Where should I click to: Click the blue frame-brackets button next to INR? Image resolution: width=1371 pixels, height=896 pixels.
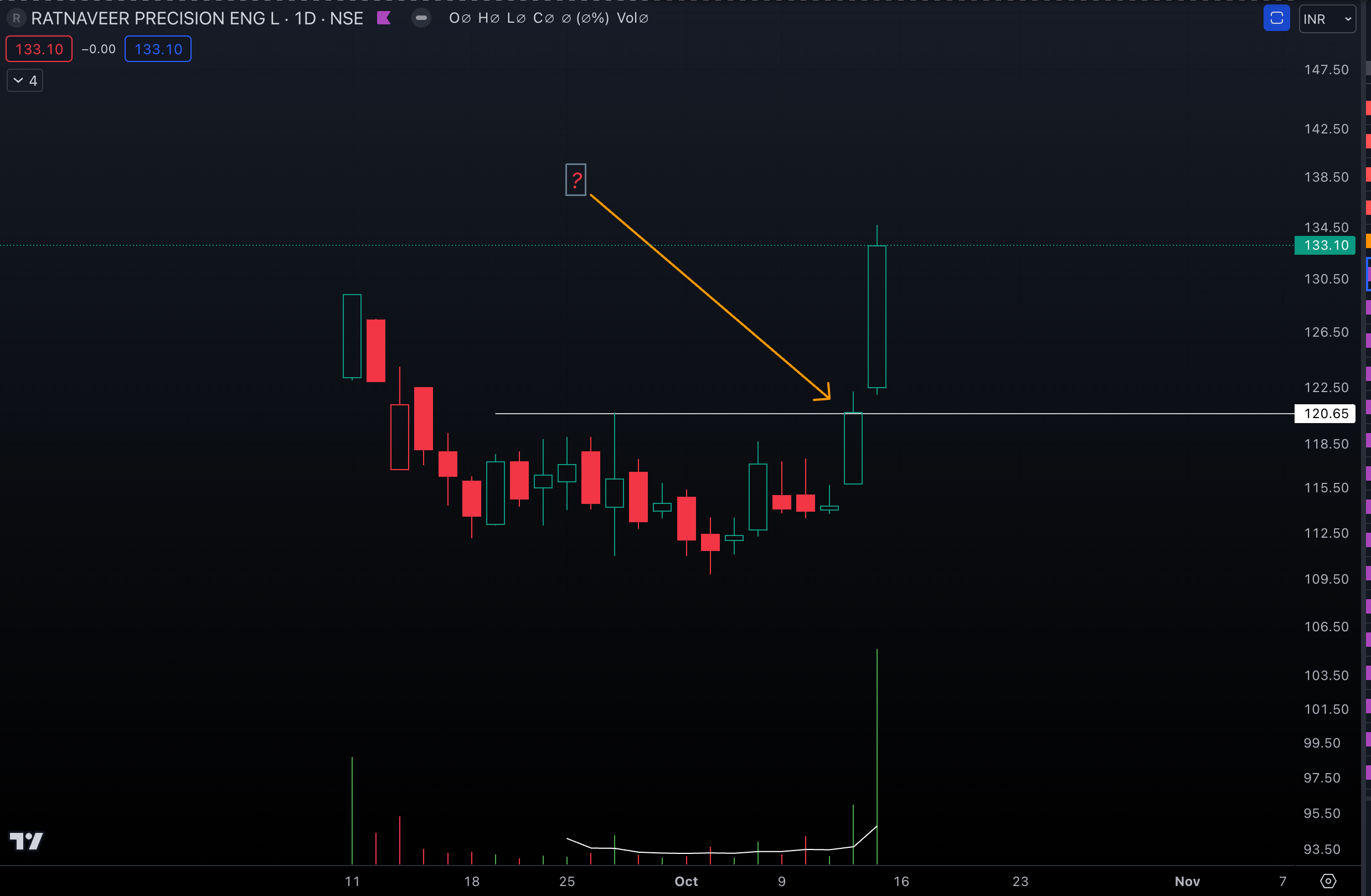pos(1276,18)
